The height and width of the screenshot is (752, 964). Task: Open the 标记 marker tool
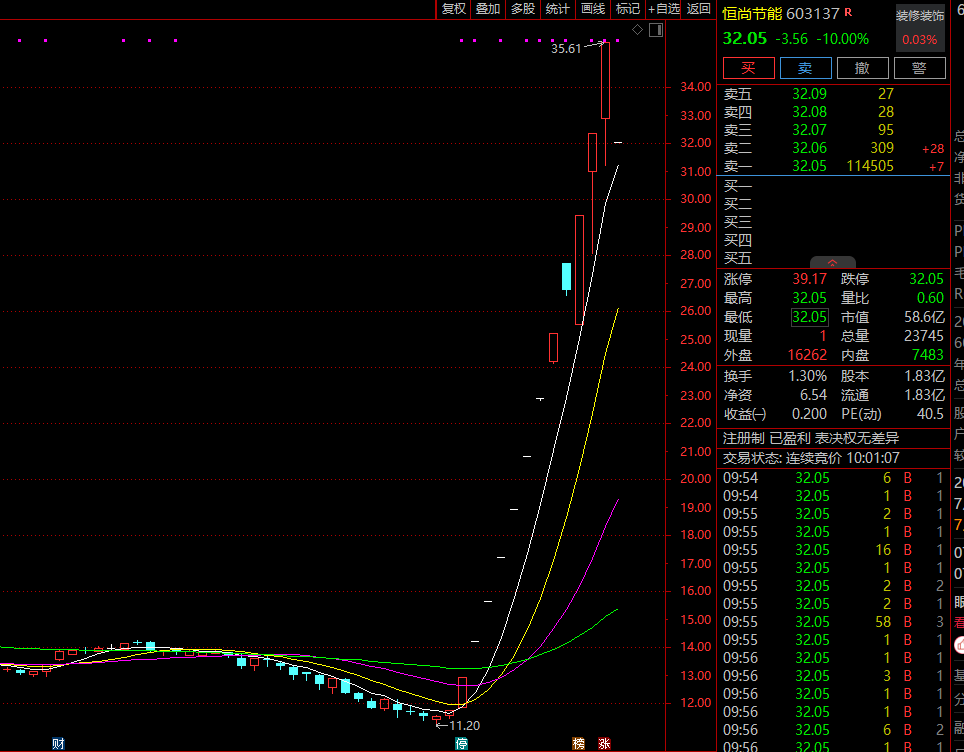coord(628,9)
